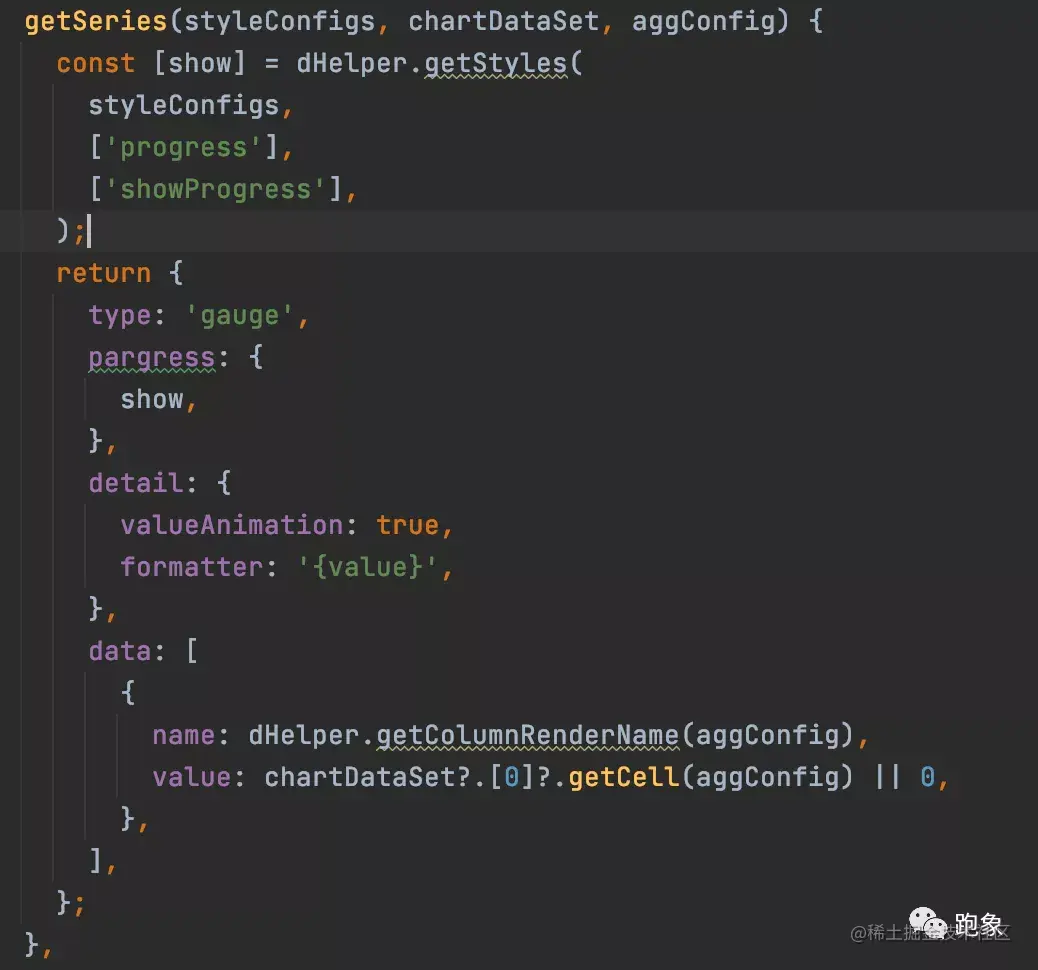Click the 'gauge' string value
The width and height of the screenshot is (1038, 970).
point(239,316)
